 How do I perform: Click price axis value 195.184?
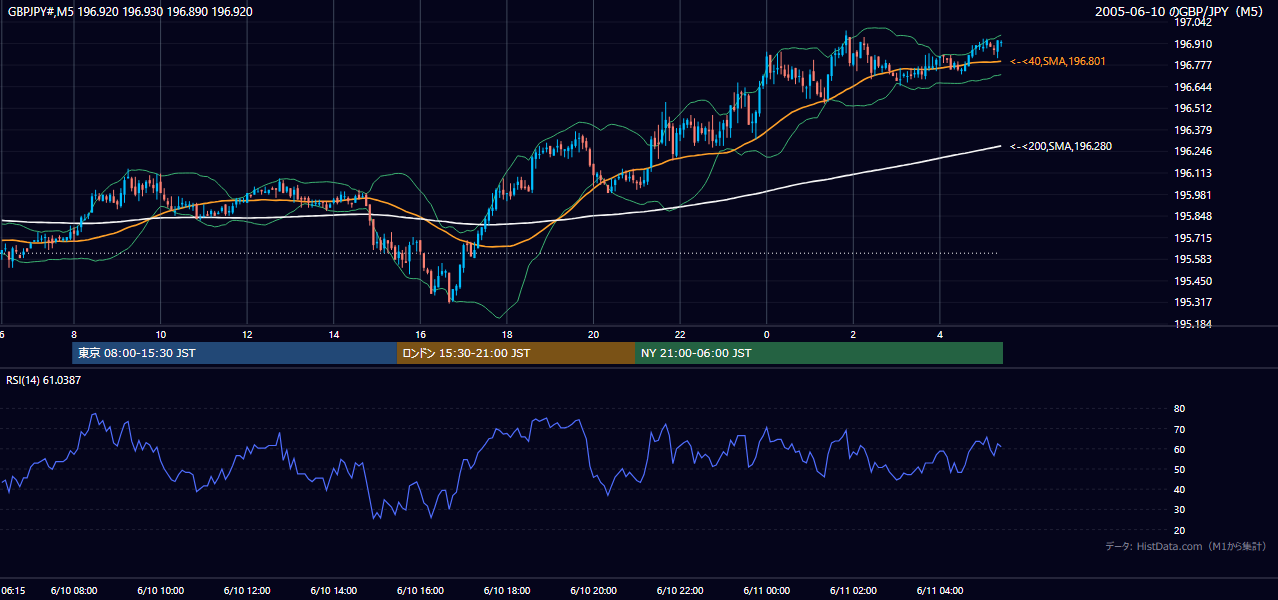click(1193, 324)
